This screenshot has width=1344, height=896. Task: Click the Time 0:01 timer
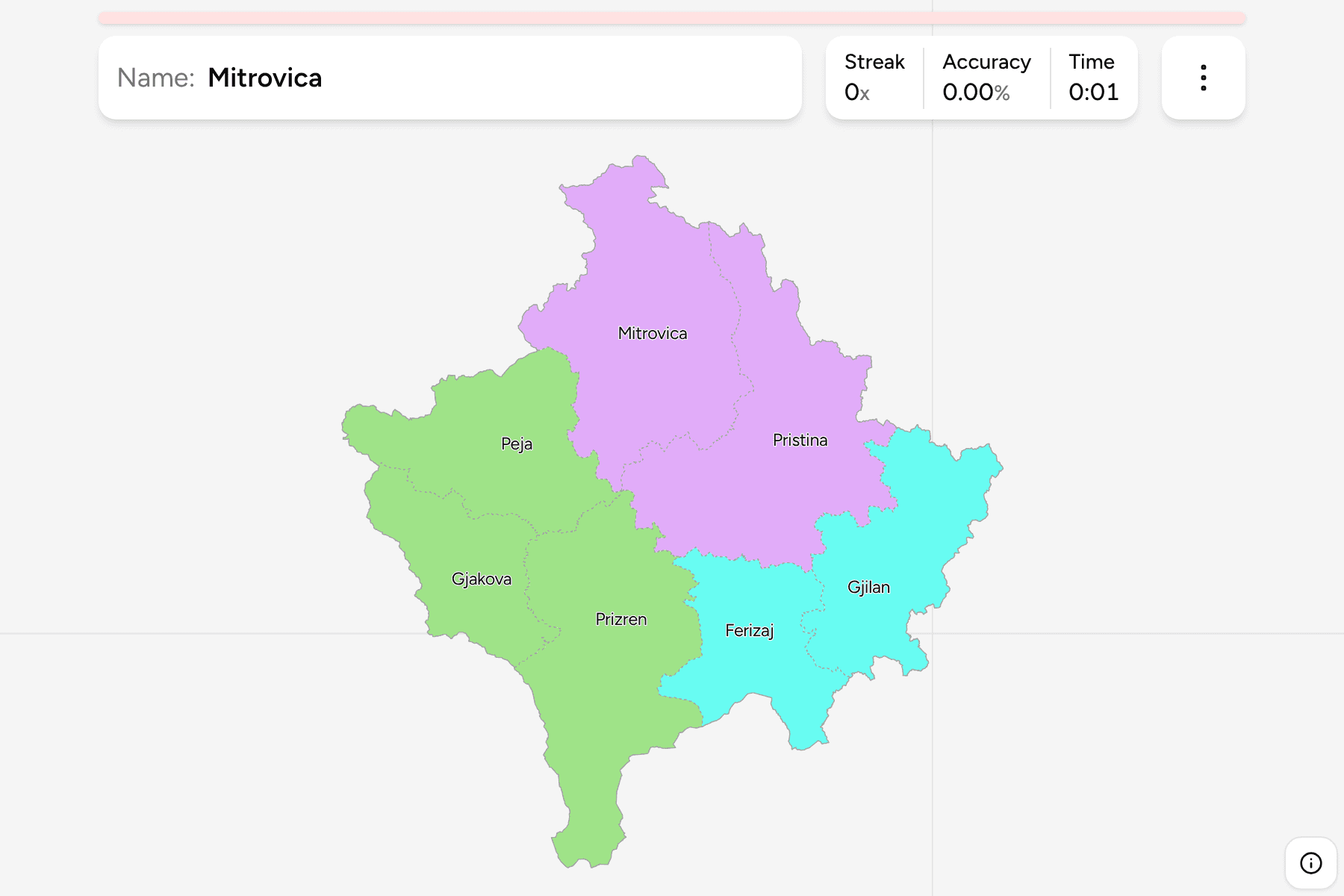tap(1094, 78)
